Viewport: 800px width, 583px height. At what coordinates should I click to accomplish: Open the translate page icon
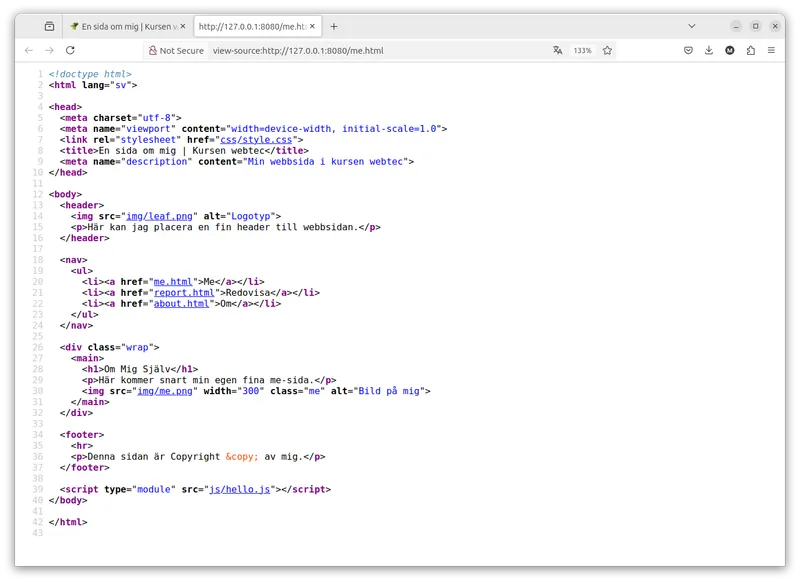[x=558, y=50]
